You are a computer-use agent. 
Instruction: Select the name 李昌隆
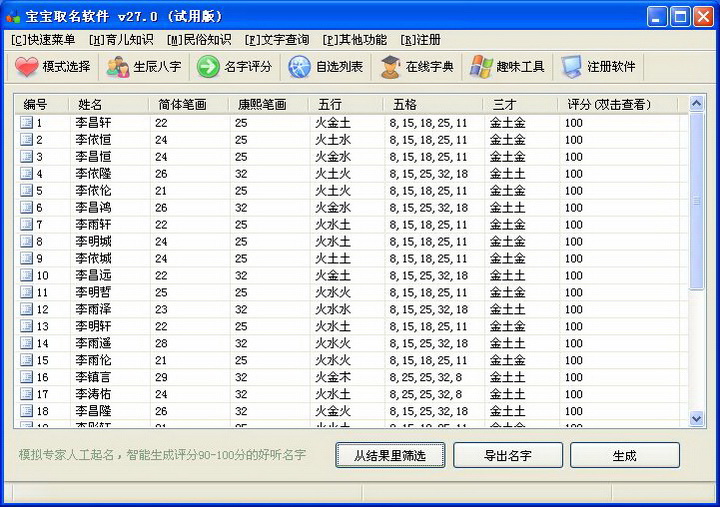coord(93,411)
